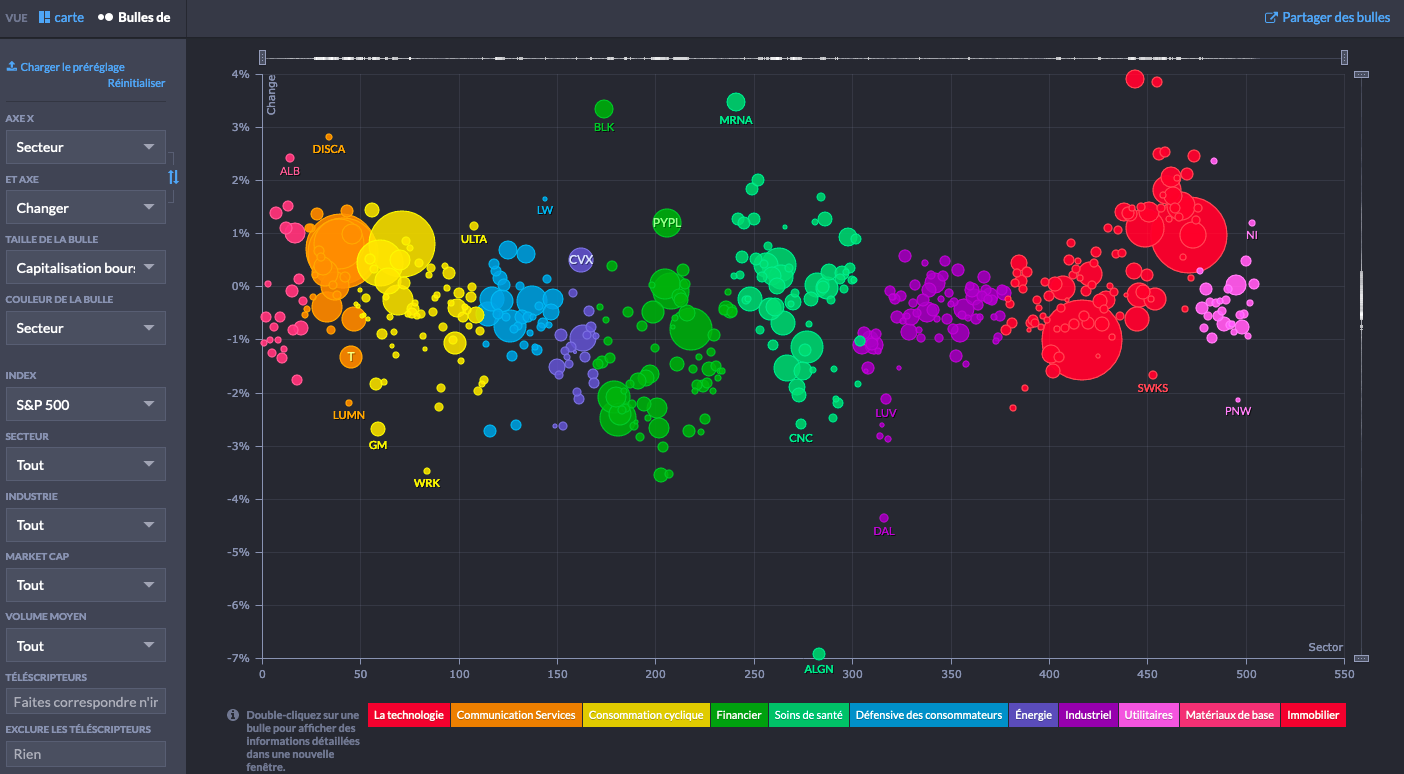Click the map grid icon beside carte

pyautogui.click(x=44, y=17)
